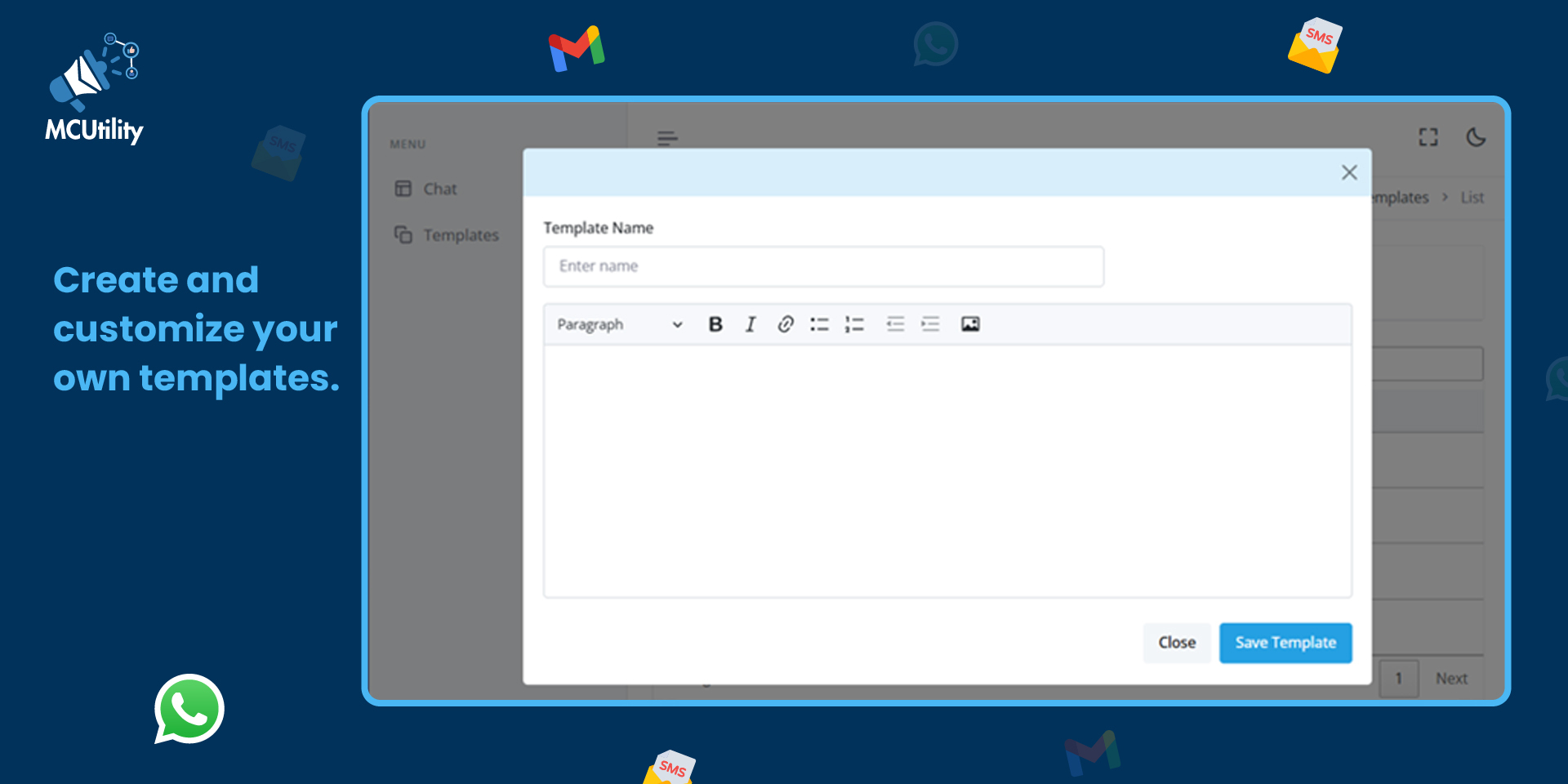The width and height of the screenshot is (1568, 784).
Task: Insert an image into the template
Action: 970,324
